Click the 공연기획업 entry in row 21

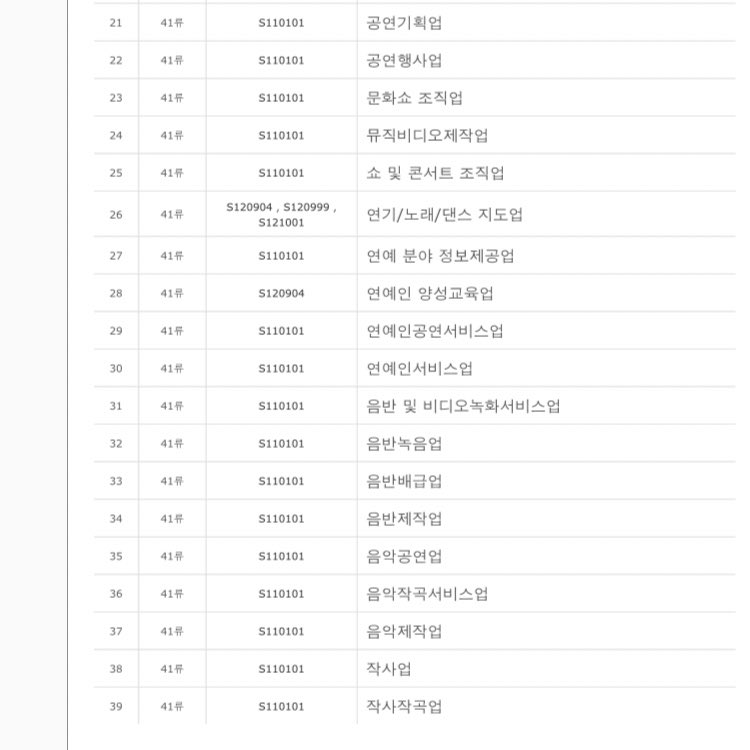(x=404, y=23)
